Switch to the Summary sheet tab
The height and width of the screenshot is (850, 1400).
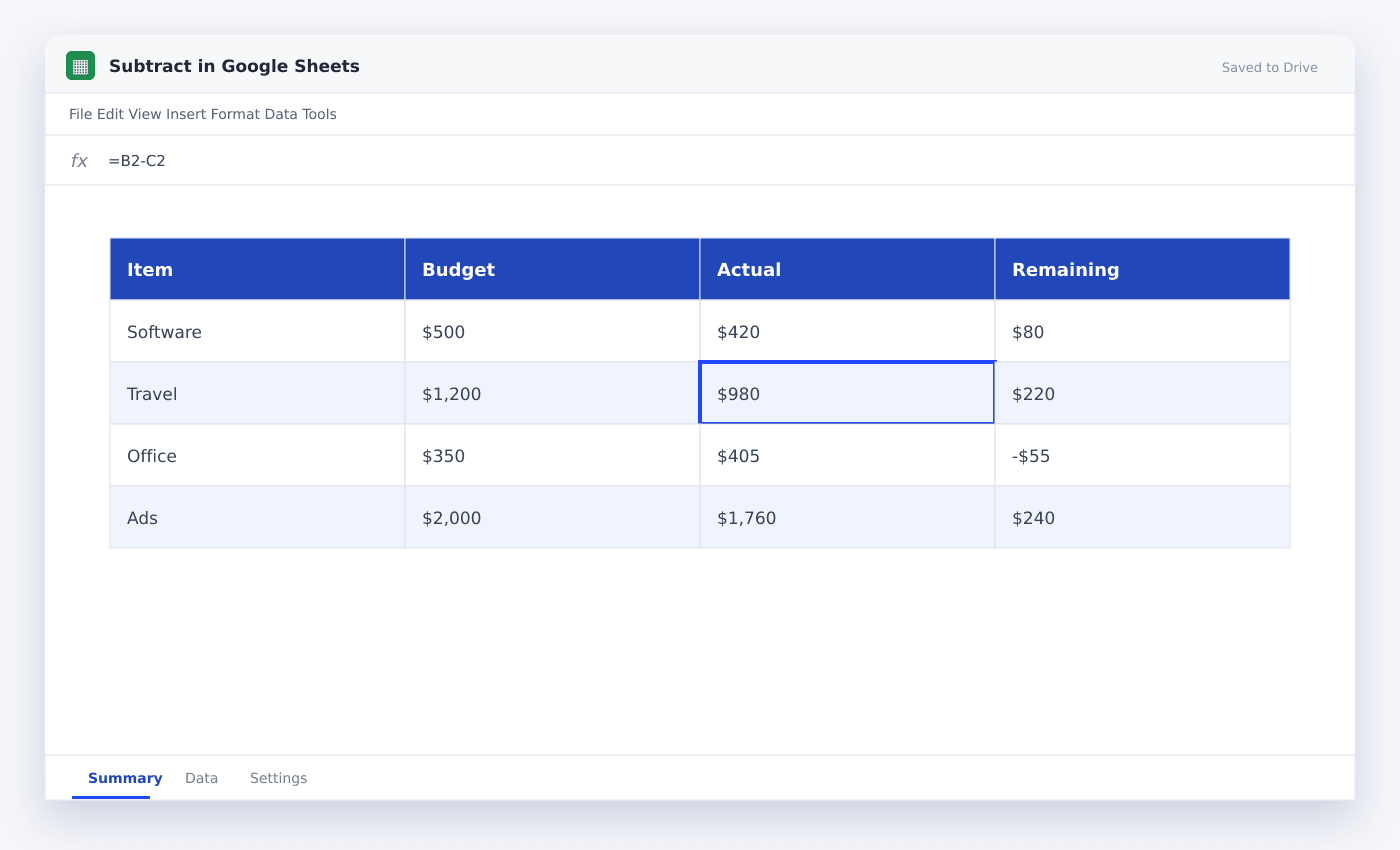125,778
